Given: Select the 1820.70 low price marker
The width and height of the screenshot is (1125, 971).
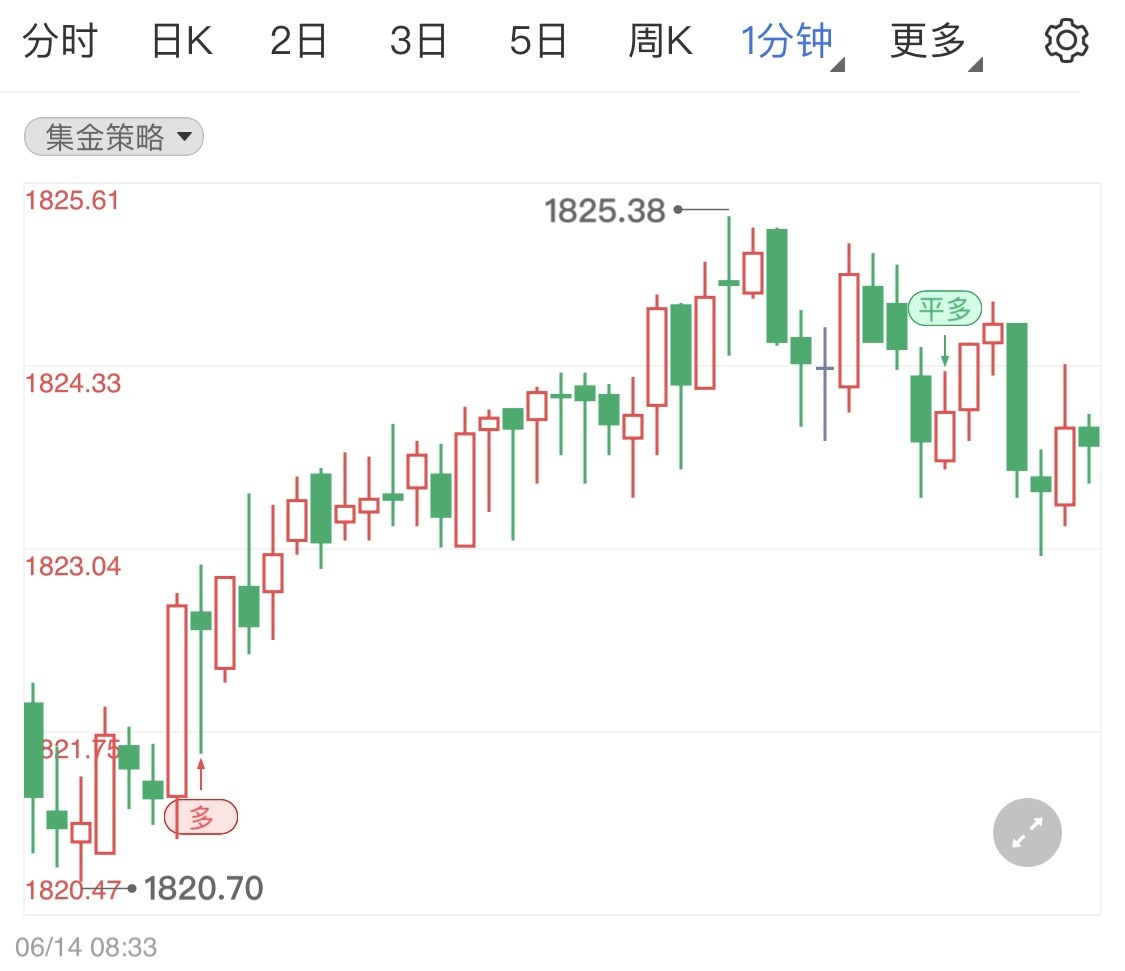Looking at the screenshot, I should coord(204,888).
